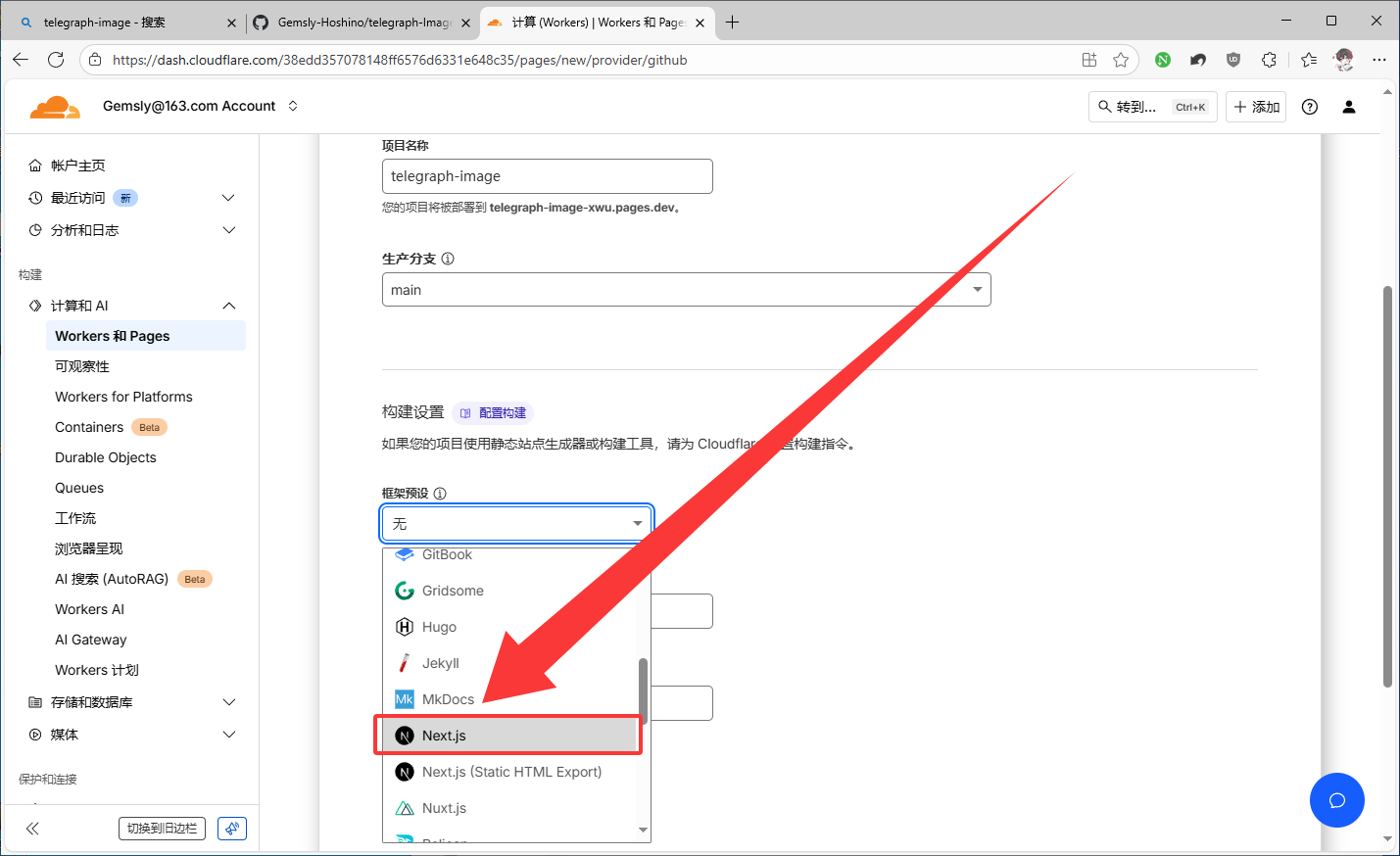
Task: Open browser extensions puzzle icon
Action: tap(1269, 60)
